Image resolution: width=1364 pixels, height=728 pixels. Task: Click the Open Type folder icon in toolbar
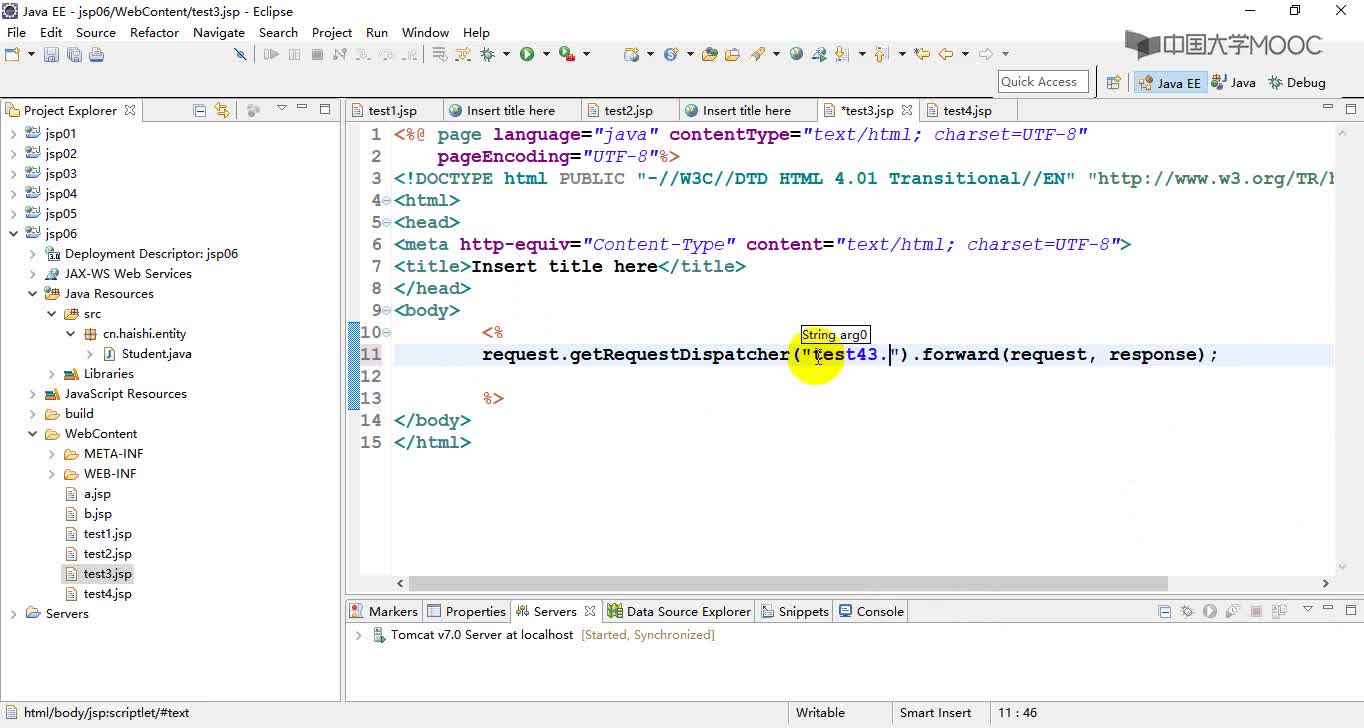coord(710,54)
